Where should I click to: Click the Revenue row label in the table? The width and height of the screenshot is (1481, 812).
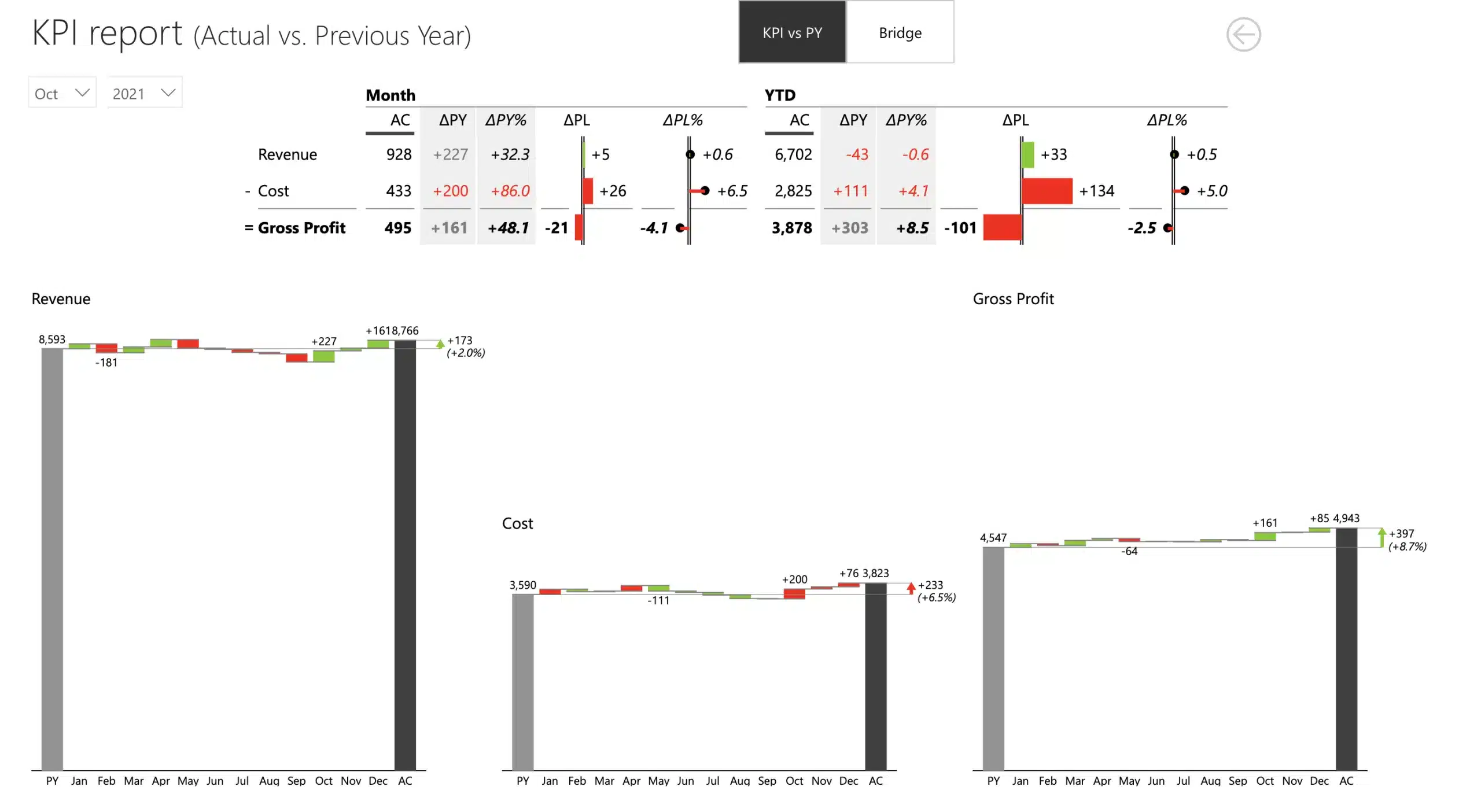tap(287, 154)
